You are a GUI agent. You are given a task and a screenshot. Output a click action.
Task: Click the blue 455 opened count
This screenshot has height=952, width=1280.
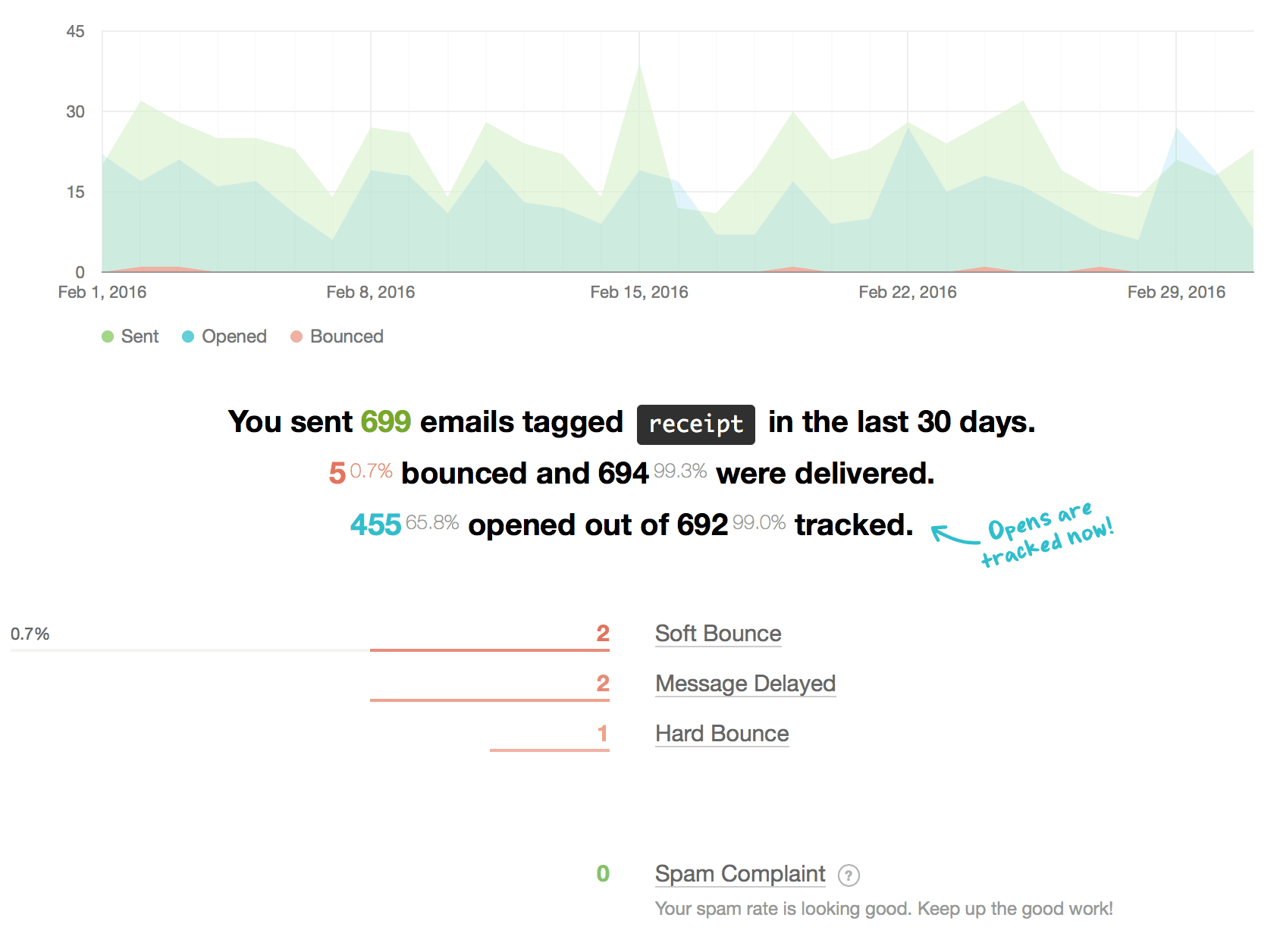pyautogui.click(x=375, y=525)
